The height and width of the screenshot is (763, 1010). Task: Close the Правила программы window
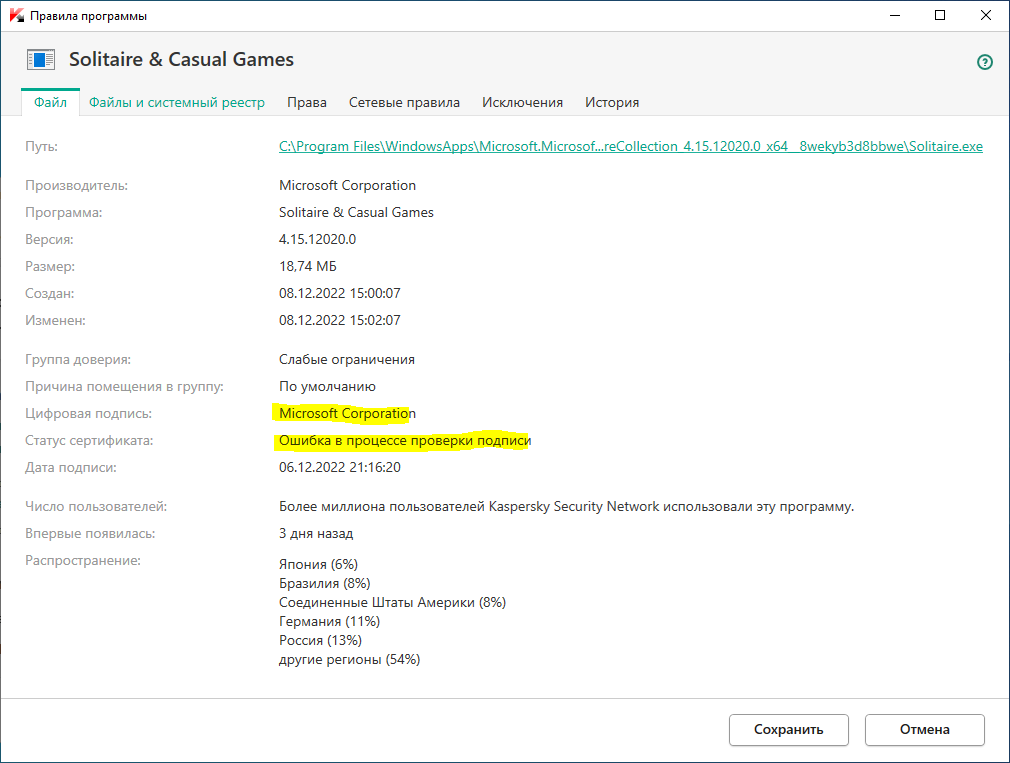click(986, 15)
